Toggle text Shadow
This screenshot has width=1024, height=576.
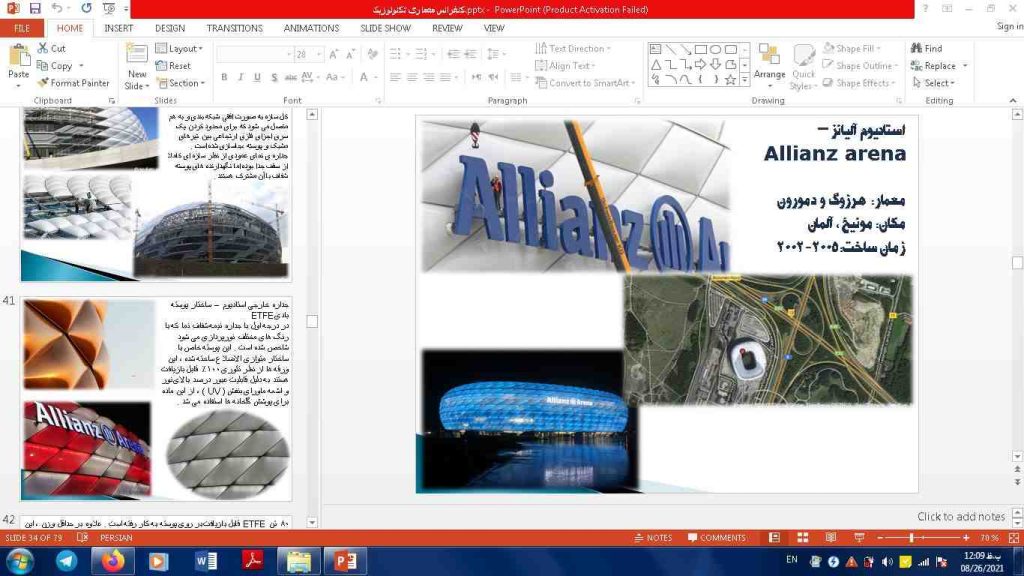274,77
